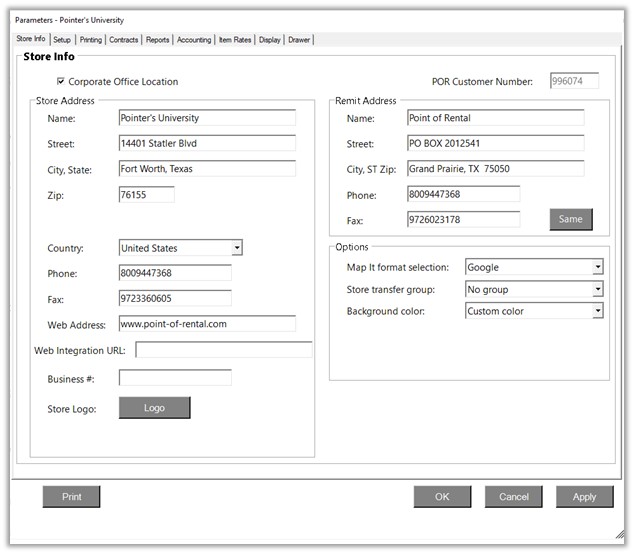Screen dimensions: 634x554
Task: Toggle Corporate Office Location checkbox
Action: click(62, 82)
